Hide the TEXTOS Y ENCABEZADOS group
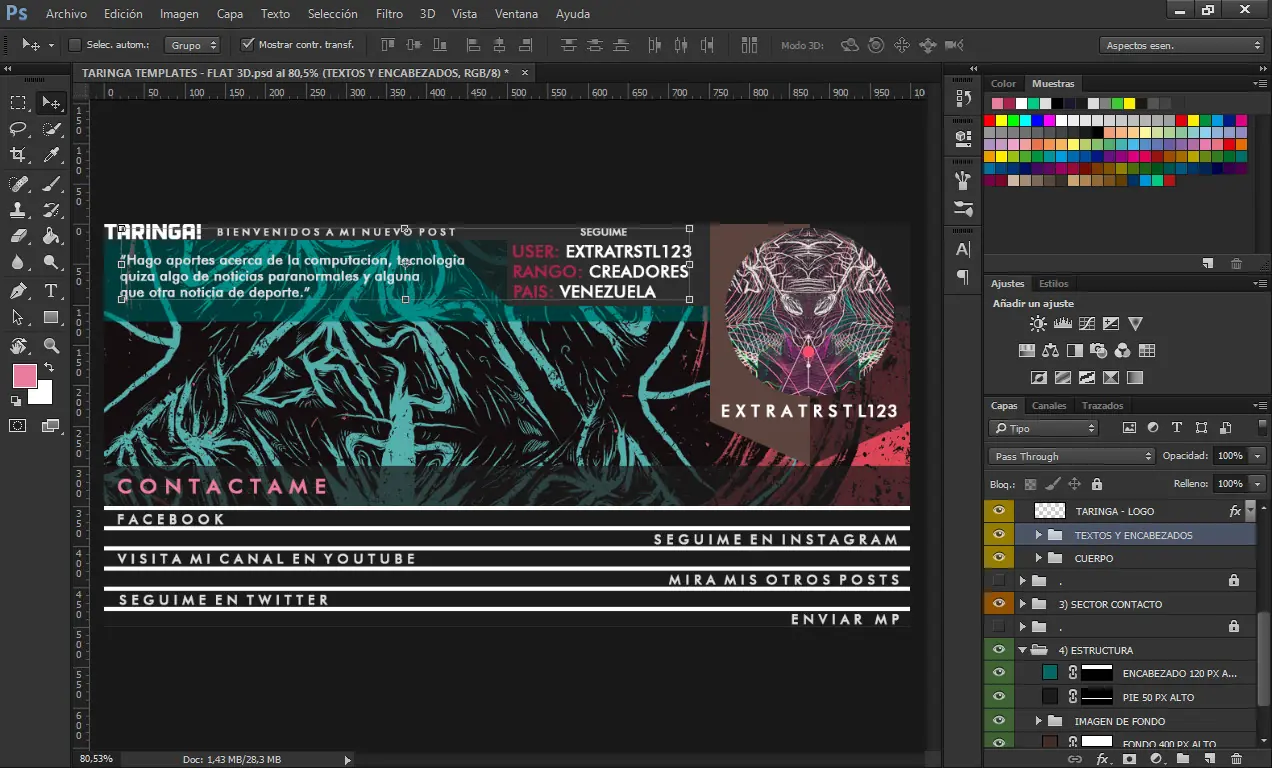The width and height of the screenshot is (1272, 768). point(998,535)
